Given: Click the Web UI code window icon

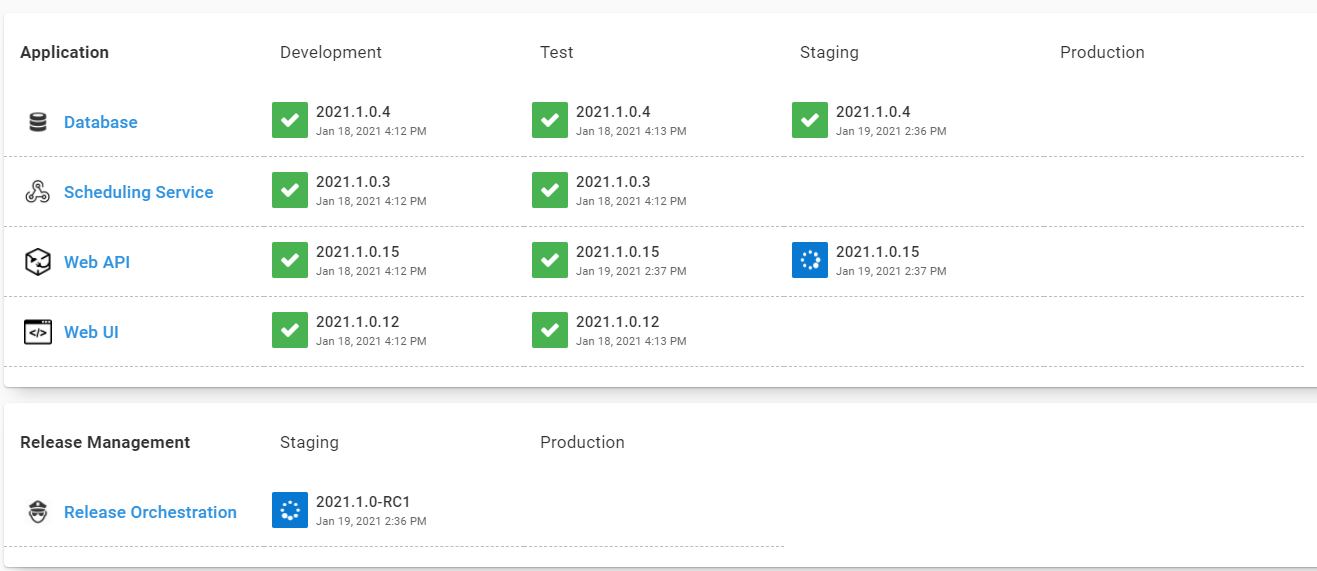Looking at the screenshot, I should (38, 332).
